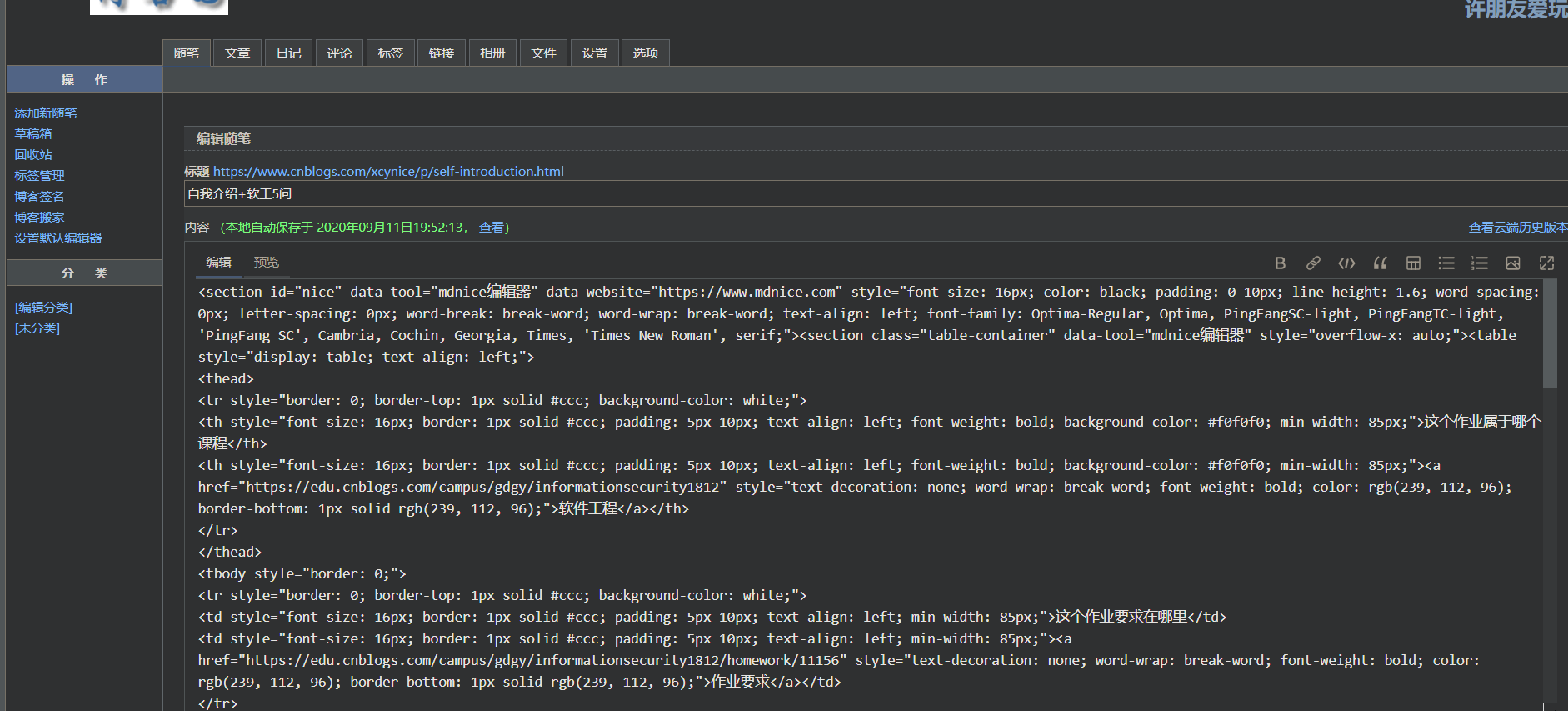Click the 操作 sidebar header
Screen dimensions: 1568x711
point(84,79)
